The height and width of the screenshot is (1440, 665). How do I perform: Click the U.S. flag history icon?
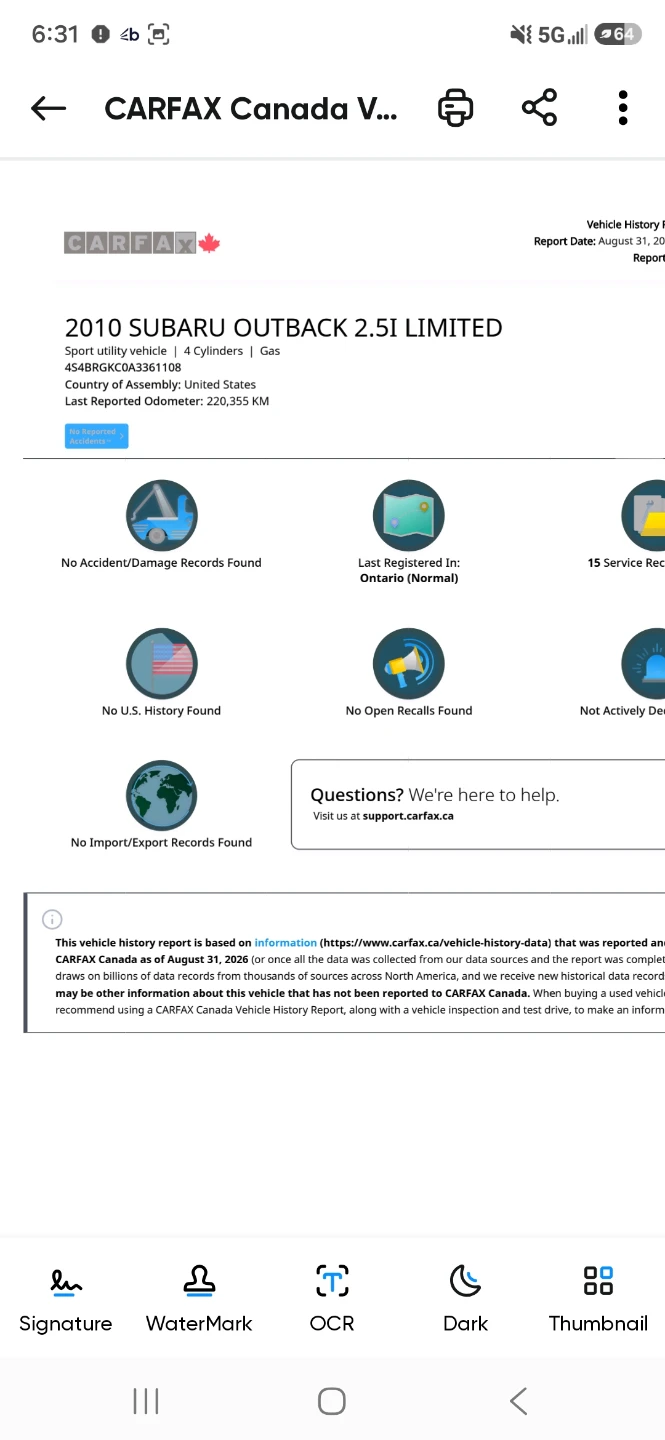(x=162, y=663)
